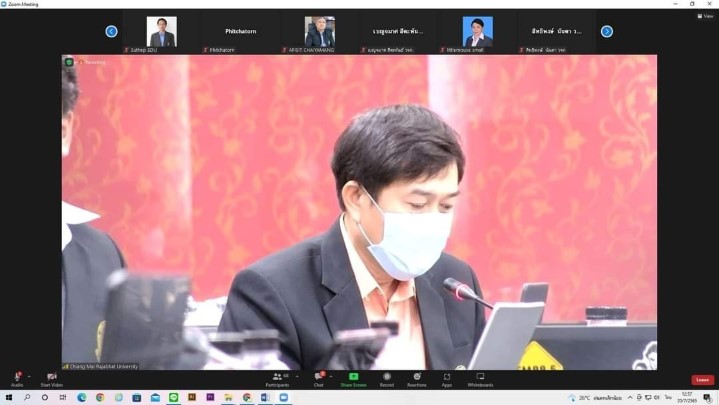Screen dimensions: 719x405
Task: Select the woman on blue background thumbnail
Action: (x=478, y=32)
